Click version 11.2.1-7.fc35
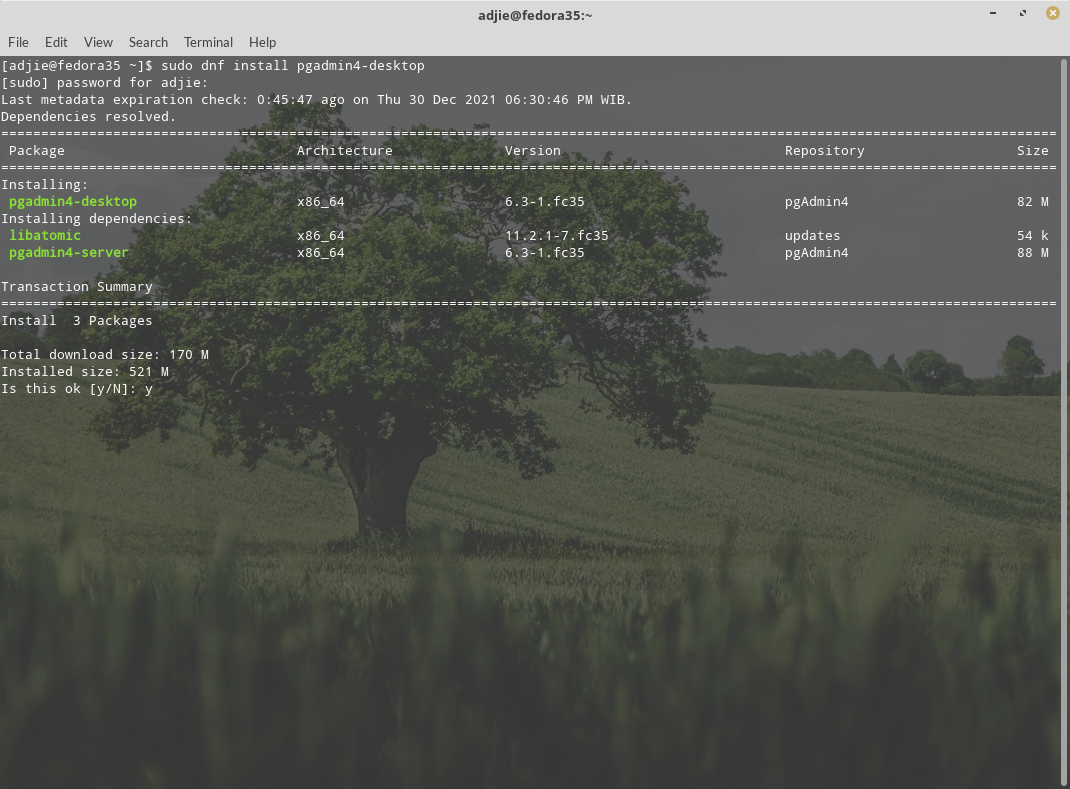This screenshot has width=1070, height=789. (x=557, y=235)
